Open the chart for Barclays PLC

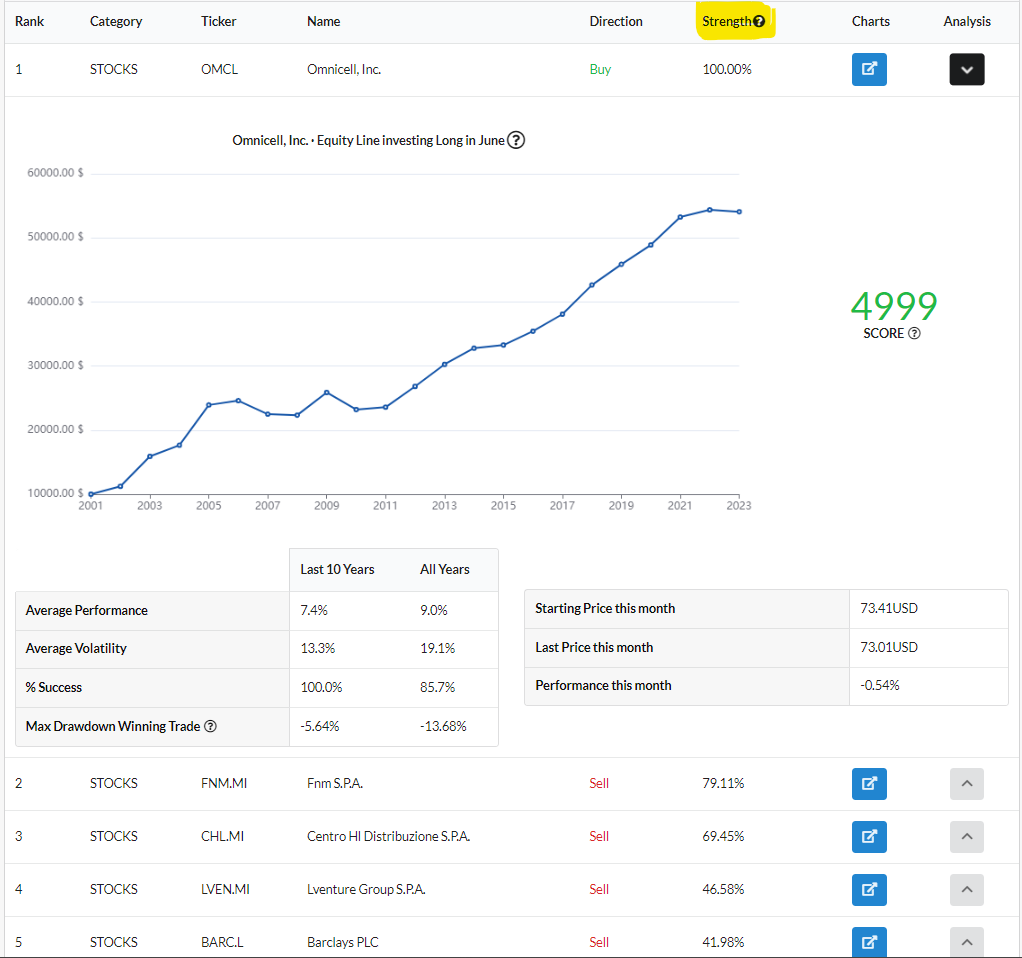[x=869, y=942]
